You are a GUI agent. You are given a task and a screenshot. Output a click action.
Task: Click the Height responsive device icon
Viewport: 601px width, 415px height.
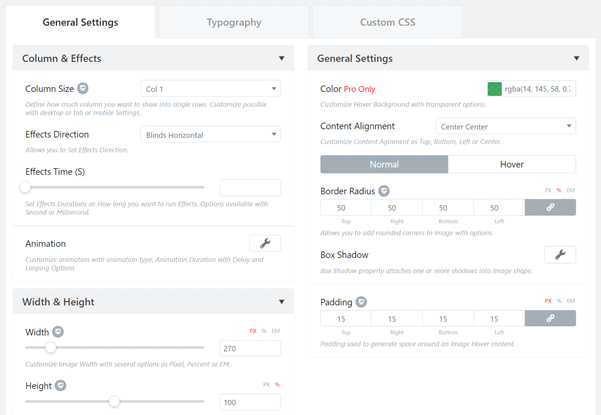click(61, 385)
